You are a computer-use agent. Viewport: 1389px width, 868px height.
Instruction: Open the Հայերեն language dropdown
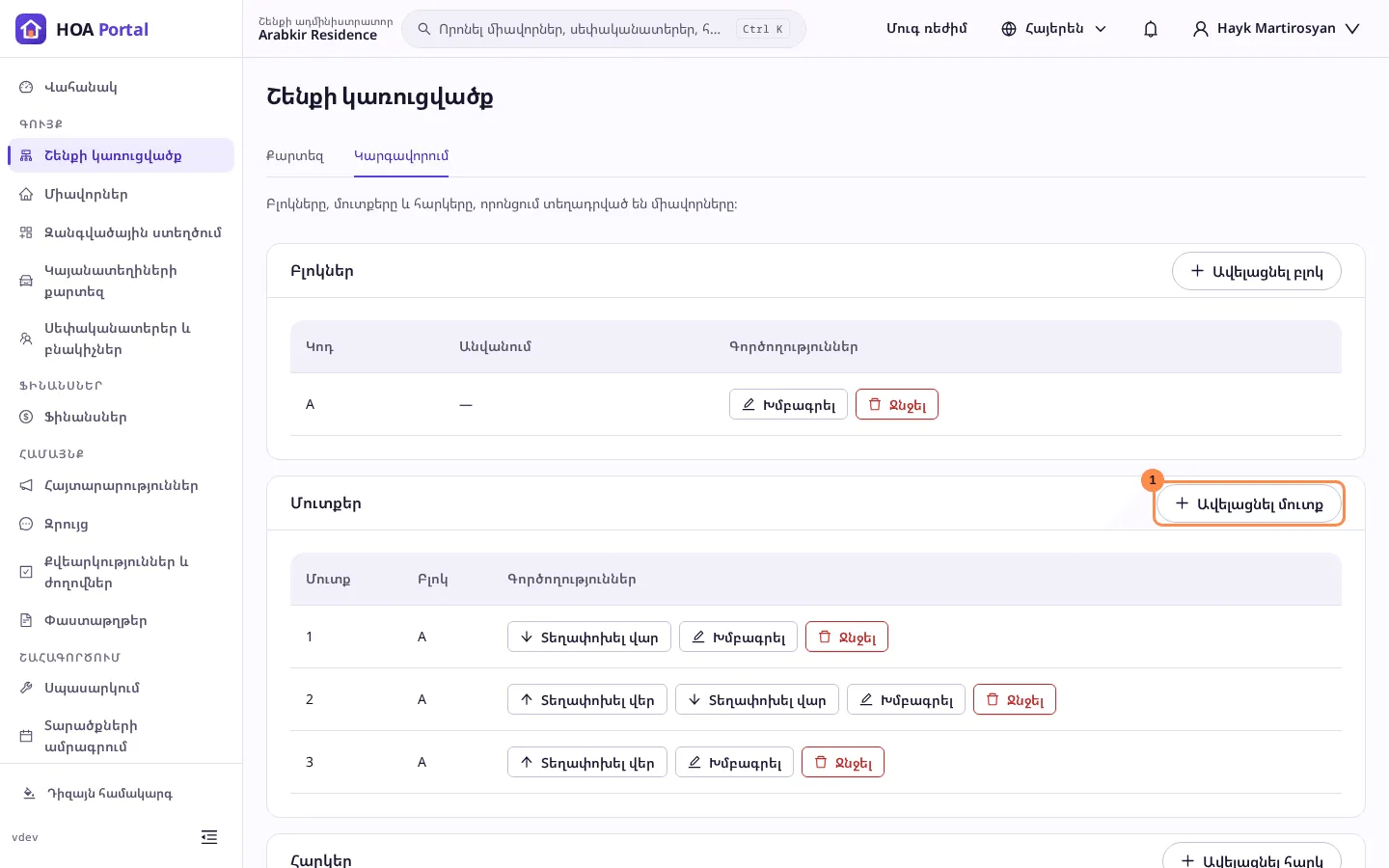click(x=1053, y=29)
